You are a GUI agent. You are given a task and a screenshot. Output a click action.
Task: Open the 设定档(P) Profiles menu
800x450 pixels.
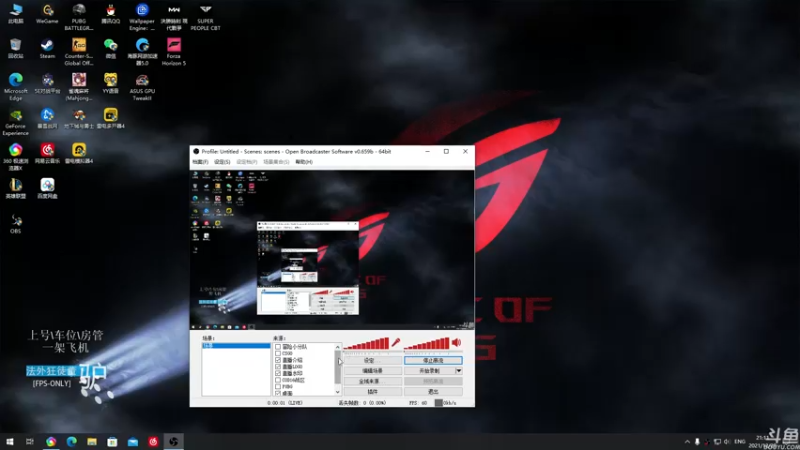[246, 162]
